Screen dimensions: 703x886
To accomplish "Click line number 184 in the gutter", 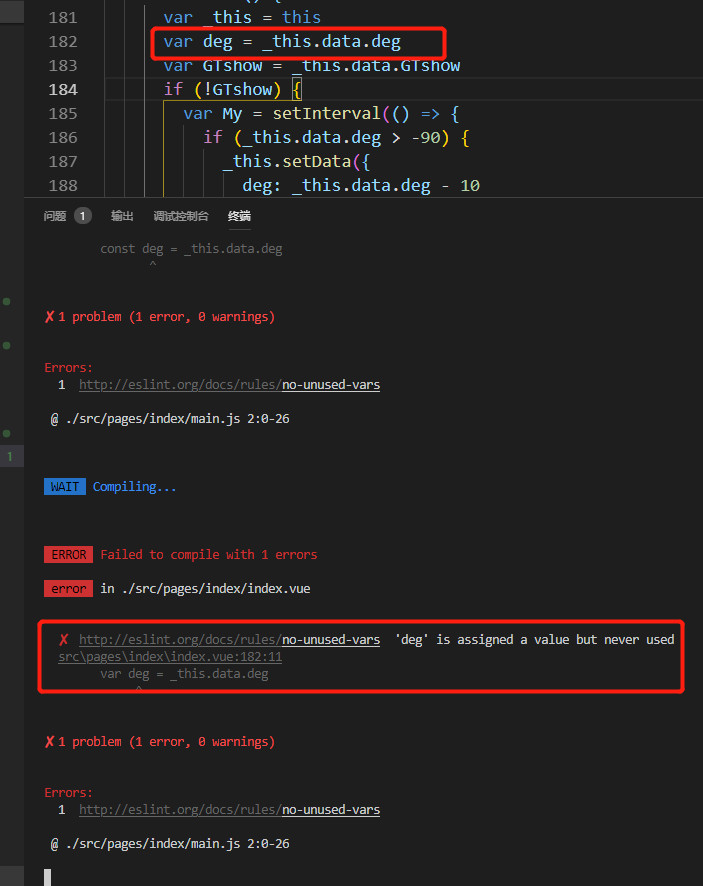I will tap(63, 89).
